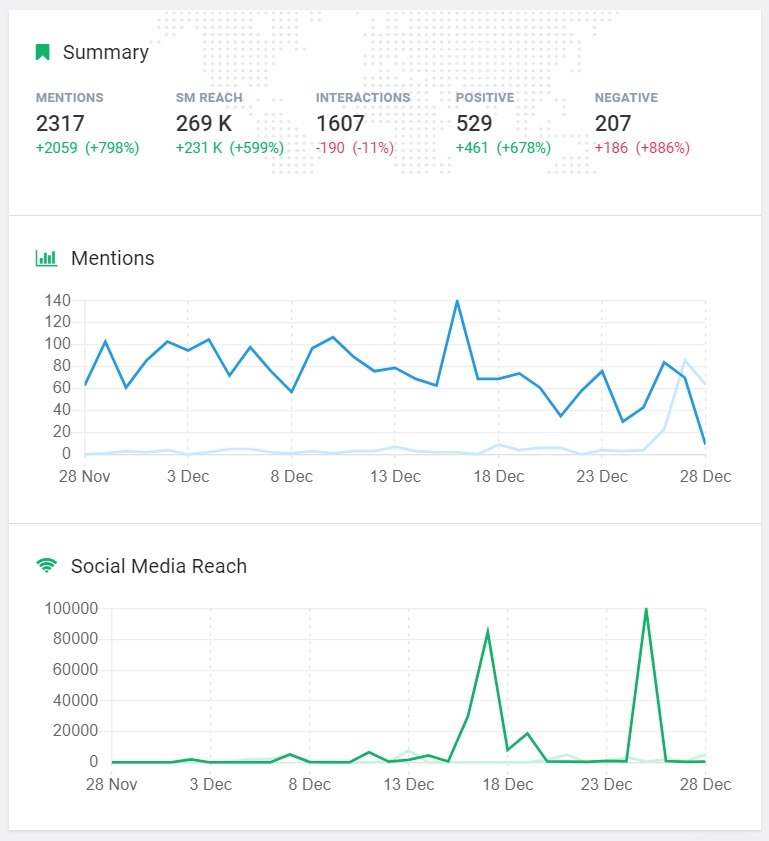This screenshot has height=841, width=769.
Task: Click the +186 (+886%) negative change figure
Action: coord(642,148)
